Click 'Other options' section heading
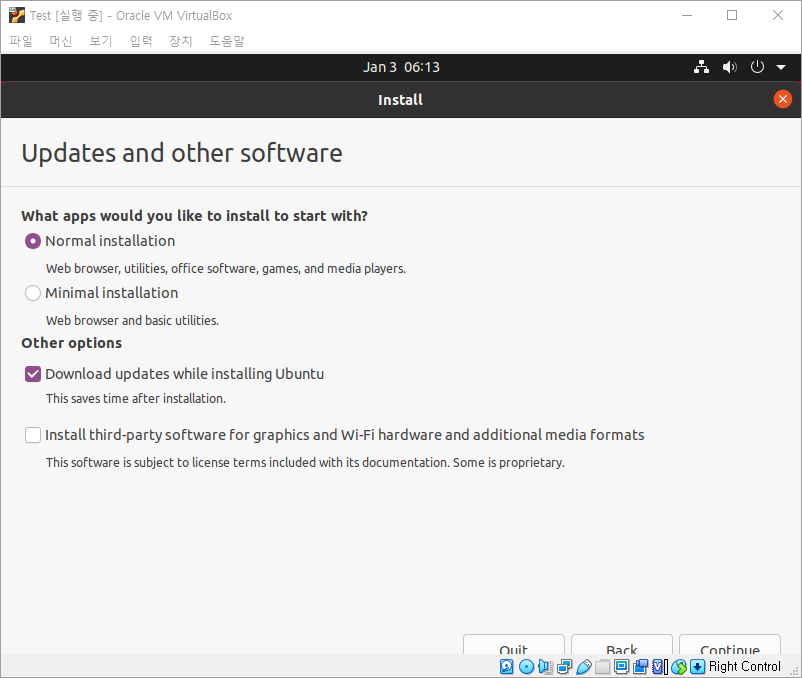The image size is (802, 678). click(72, 343)
